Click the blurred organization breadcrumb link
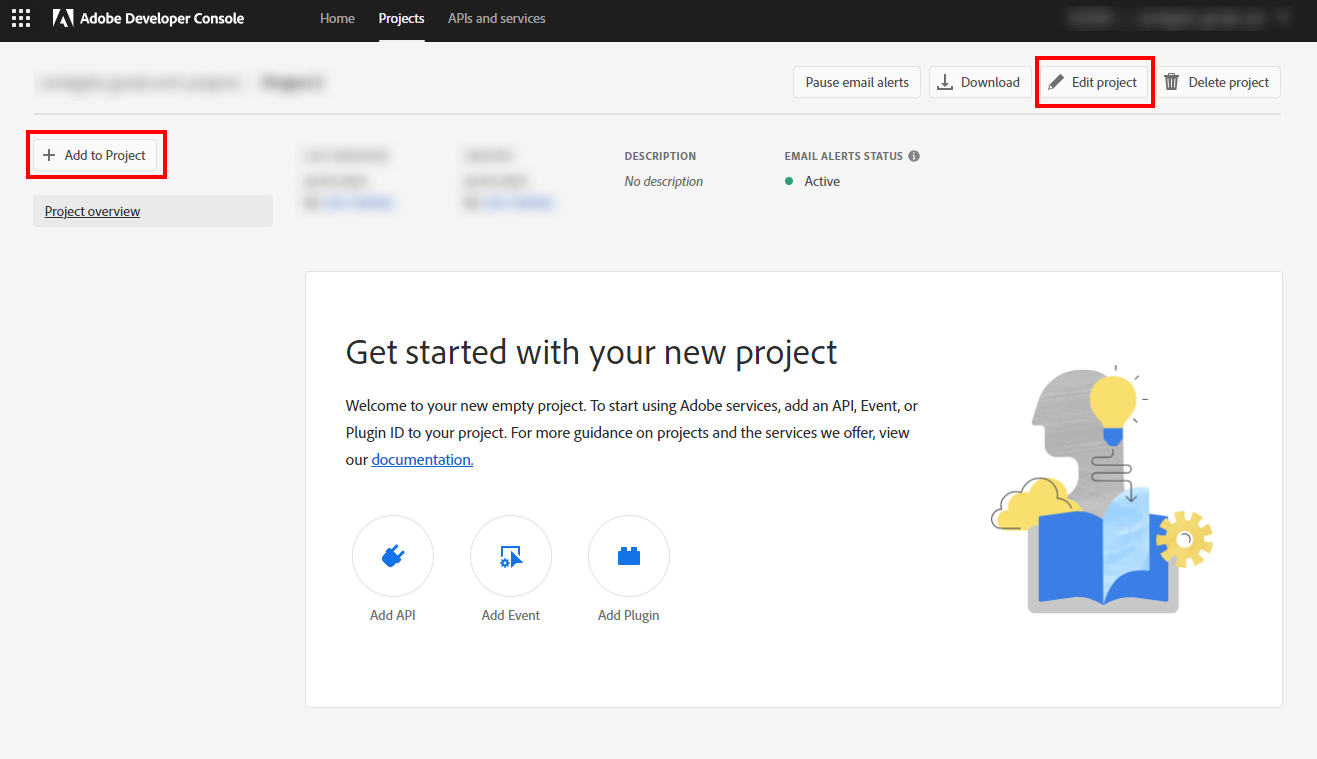 pos(139,83)
